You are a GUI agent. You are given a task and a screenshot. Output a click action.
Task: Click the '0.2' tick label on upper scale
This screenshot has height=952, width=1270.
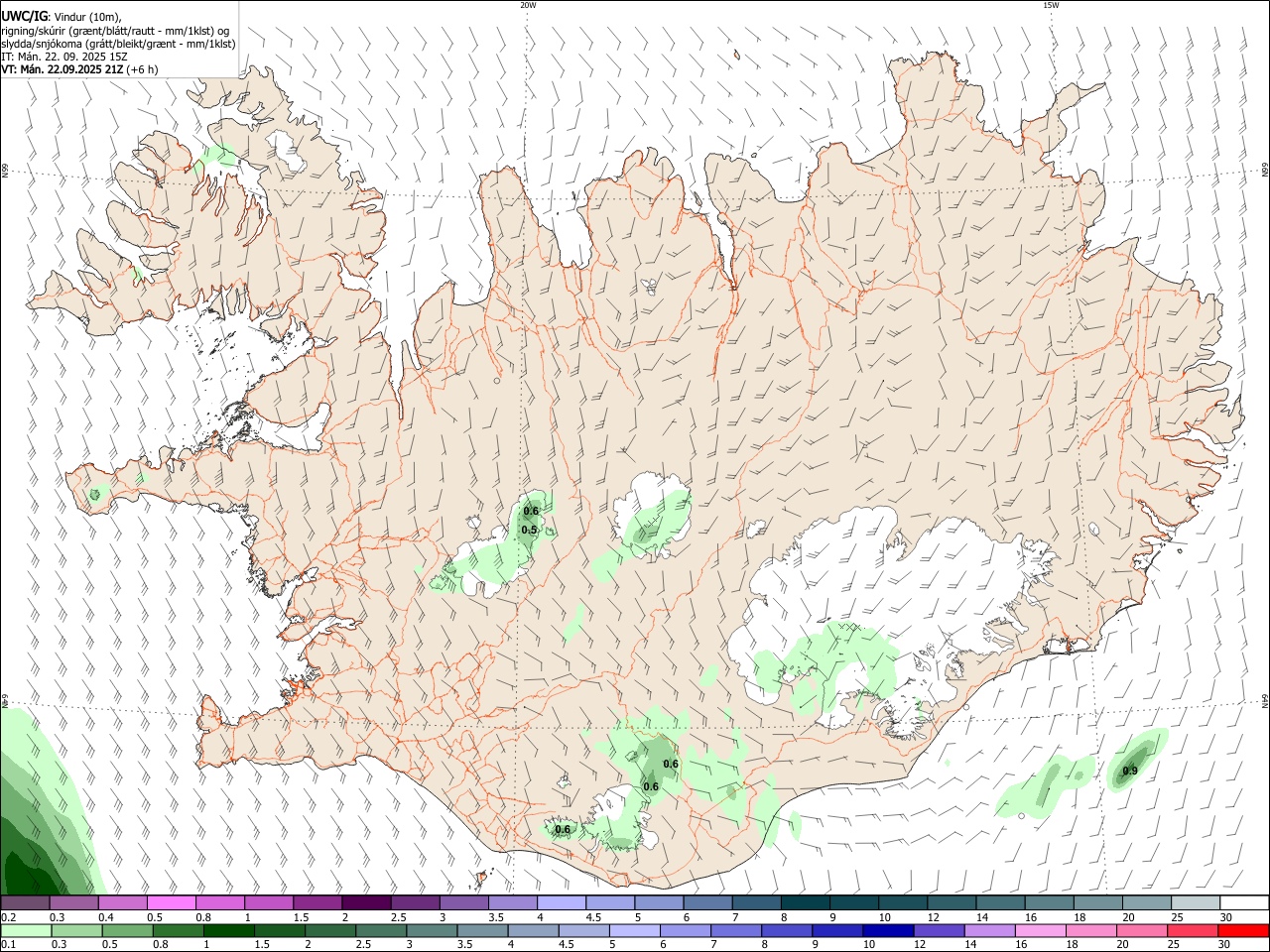click(8, 917)
